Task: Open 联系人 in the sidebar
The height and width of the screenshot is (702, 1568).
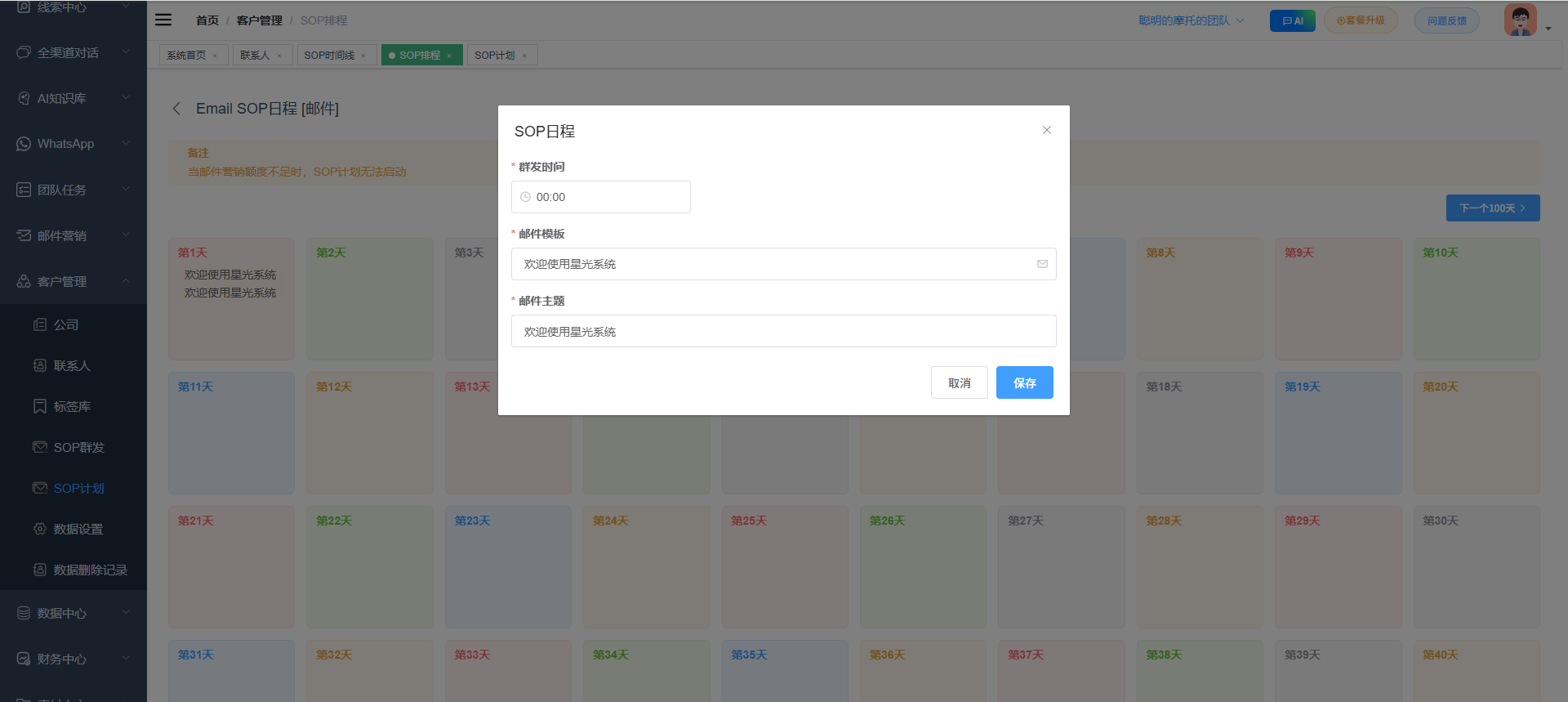Action: pyautogui.click(x=73, y=365)
